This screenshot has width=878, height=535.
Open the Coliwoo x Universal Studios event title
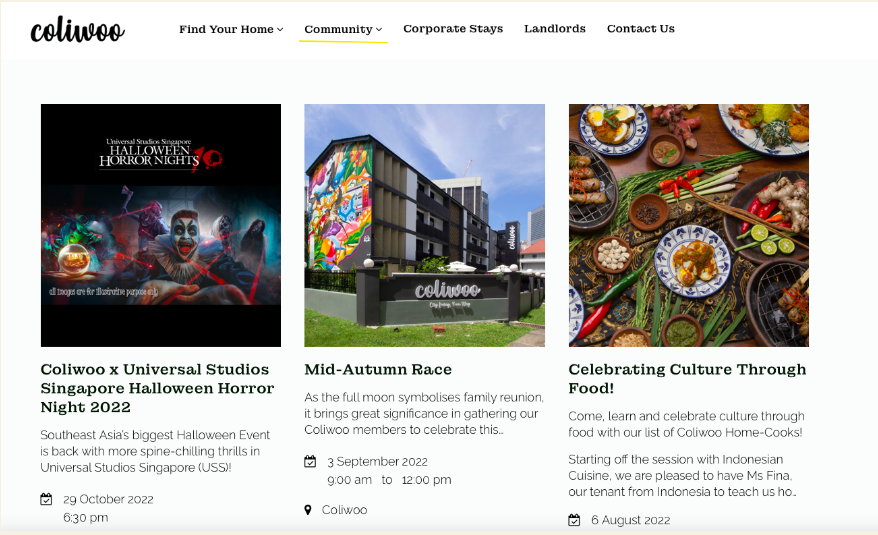[x=157, y=388]
